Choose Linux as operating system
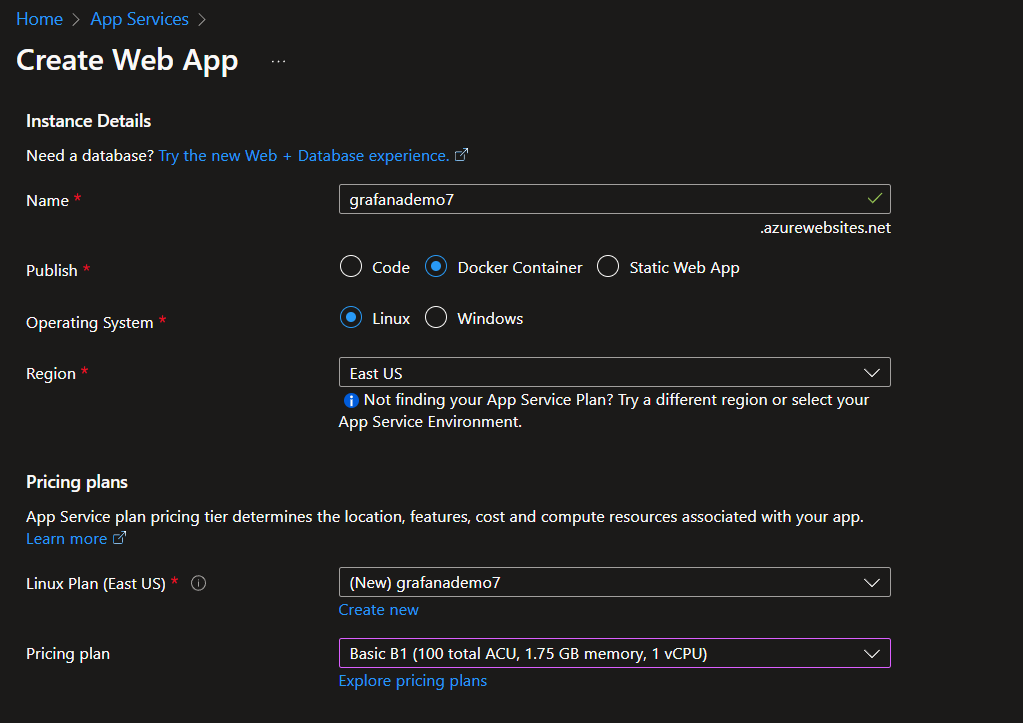This screenshot has height=723, width=1023. (351, 318)
